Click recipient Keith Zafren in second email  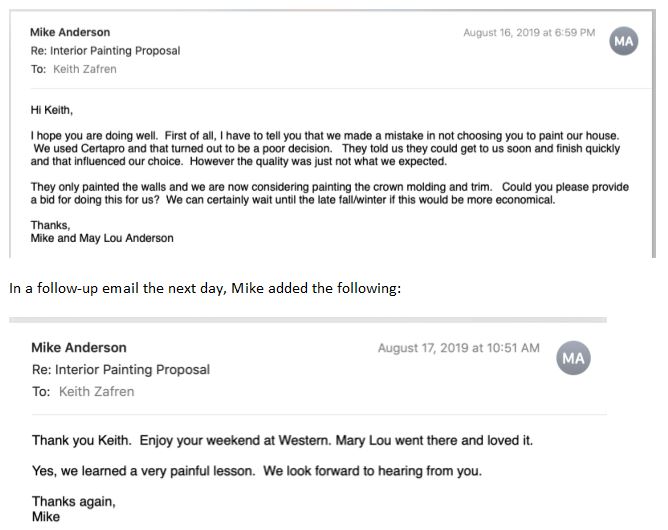pyautogui.click(x=96, y=392)
